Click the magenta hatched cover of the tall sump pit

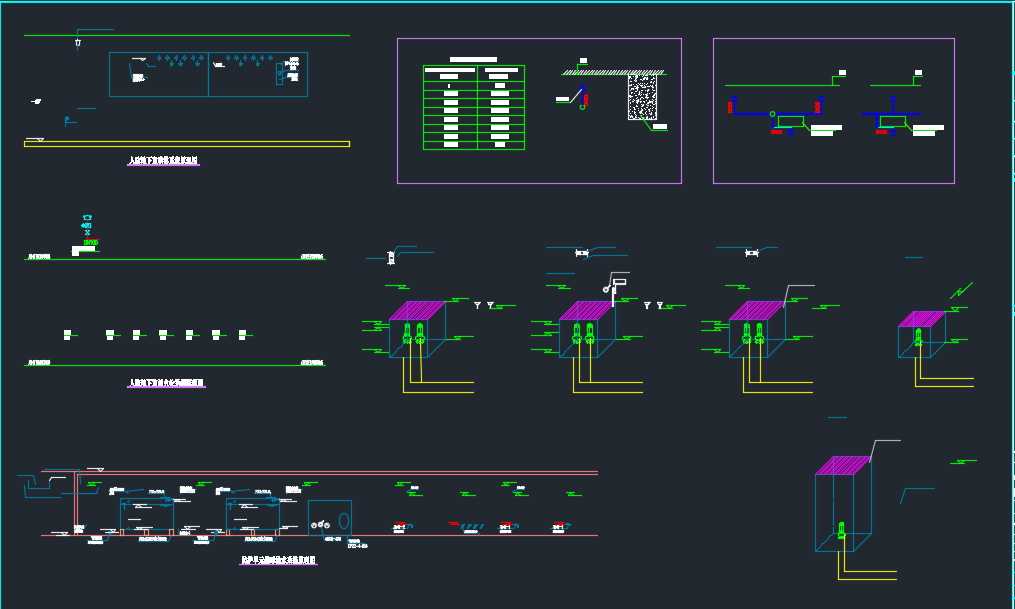click(x=843, y=465)
